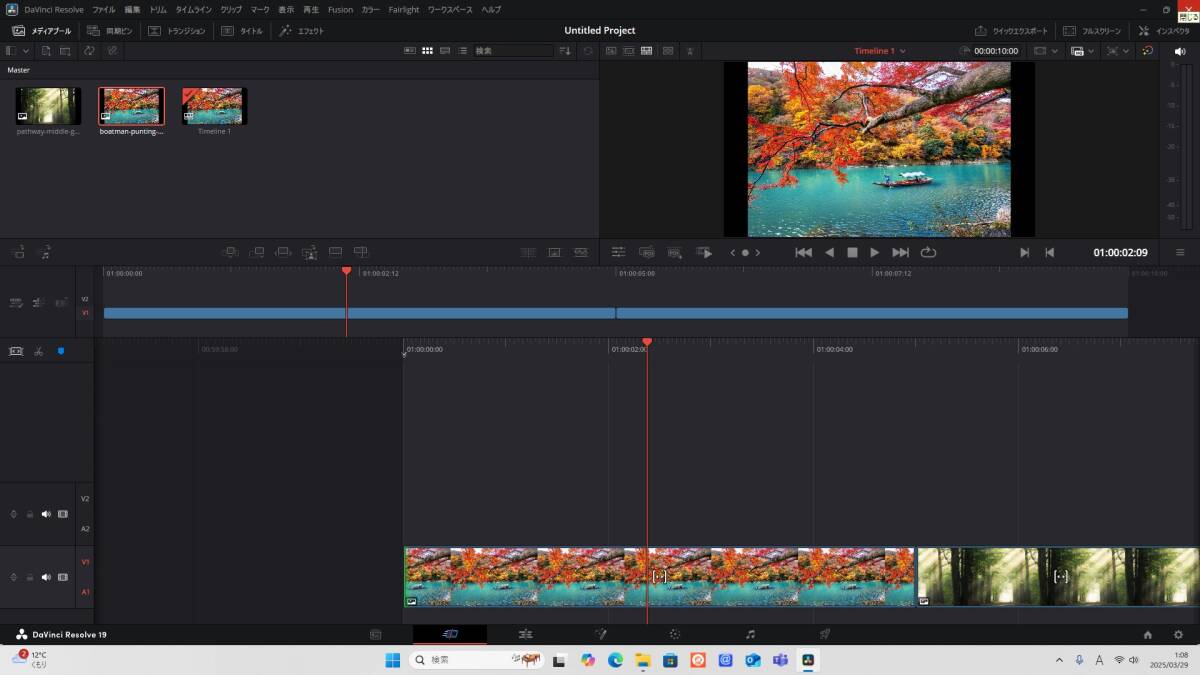The width and height of the screenshot is (1200, 675).
Task: Open the ワークスペース (Workspace) menu
Action: [x=448, y=9]
